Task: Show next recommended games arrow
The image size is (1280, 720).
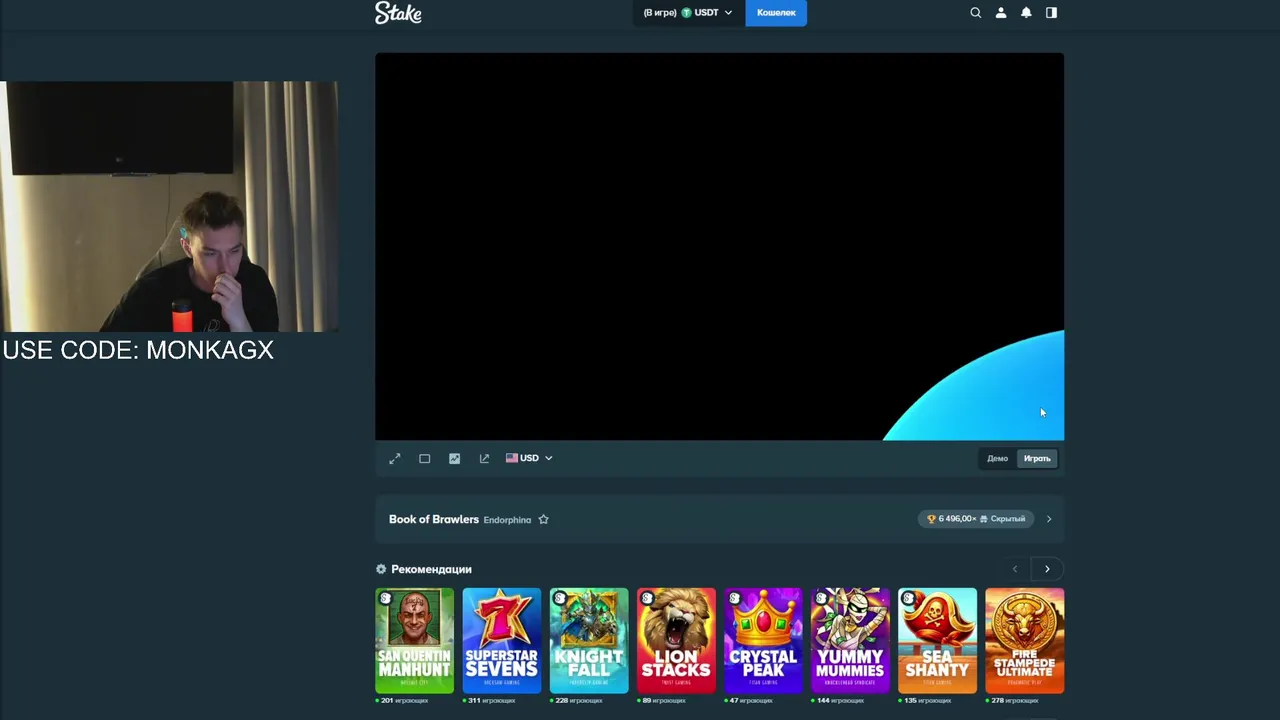Action: pyautogui.click(x=1047, y=569)
